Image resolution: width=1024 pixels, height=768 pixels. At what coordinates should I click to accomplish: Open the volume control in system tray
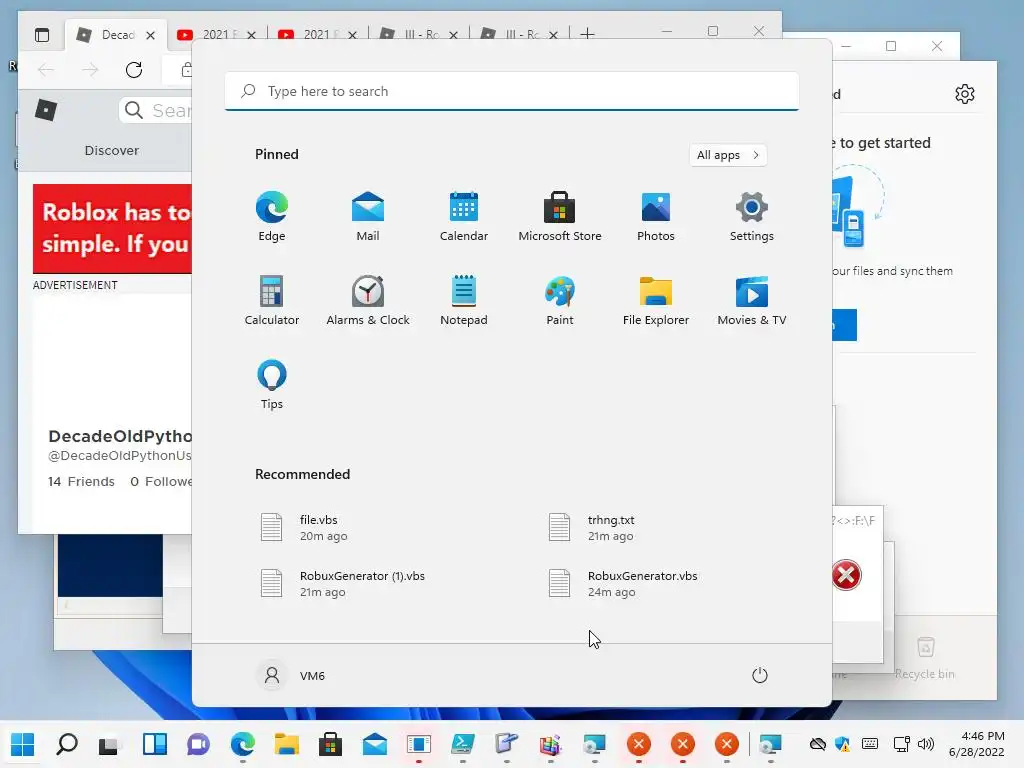pos(926,744)
